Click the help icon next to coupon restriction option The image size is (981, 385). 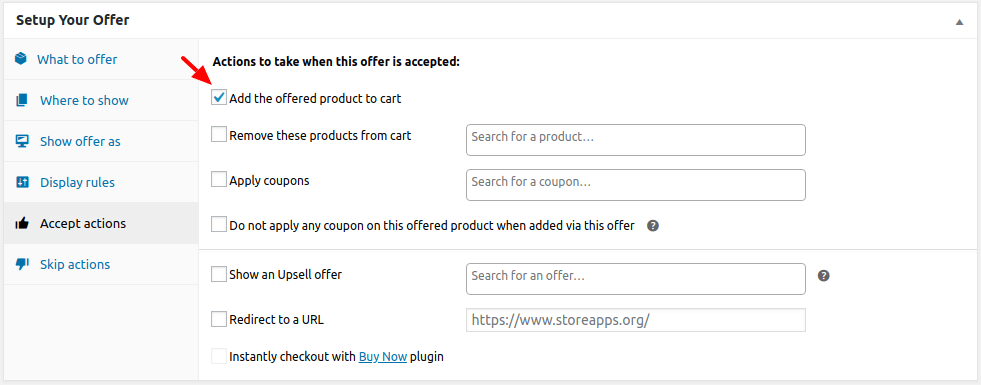coord(653,225)
